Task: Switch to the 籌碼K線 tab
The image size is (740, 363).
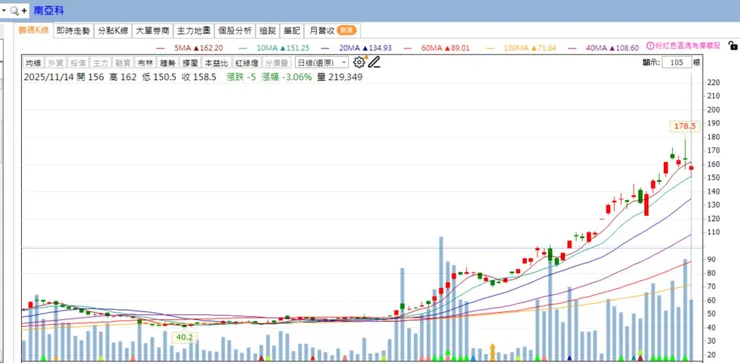Action: pos(34,31)
